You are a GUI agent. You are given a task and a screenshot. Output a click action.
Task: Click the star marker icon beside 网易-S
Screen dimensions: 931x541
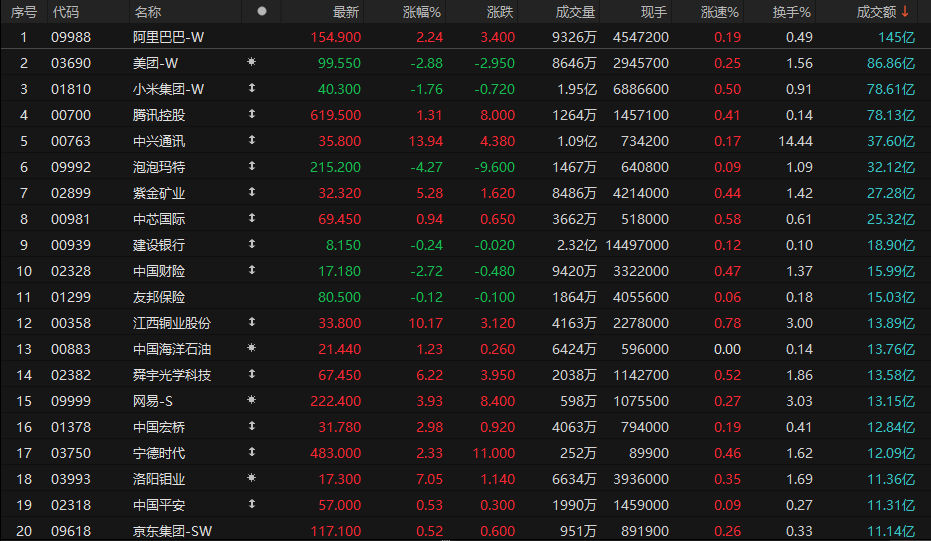(252, 400)
